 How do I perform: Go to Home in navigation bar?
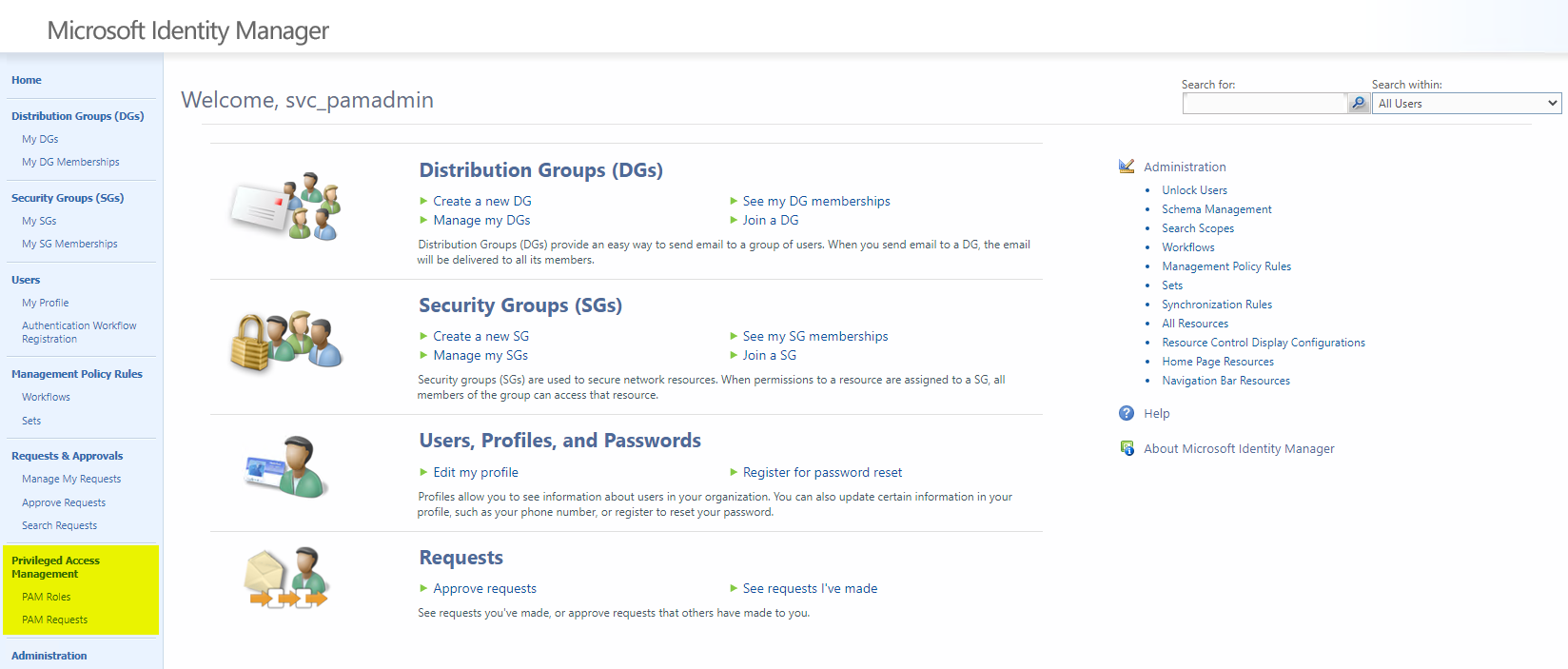27,80
